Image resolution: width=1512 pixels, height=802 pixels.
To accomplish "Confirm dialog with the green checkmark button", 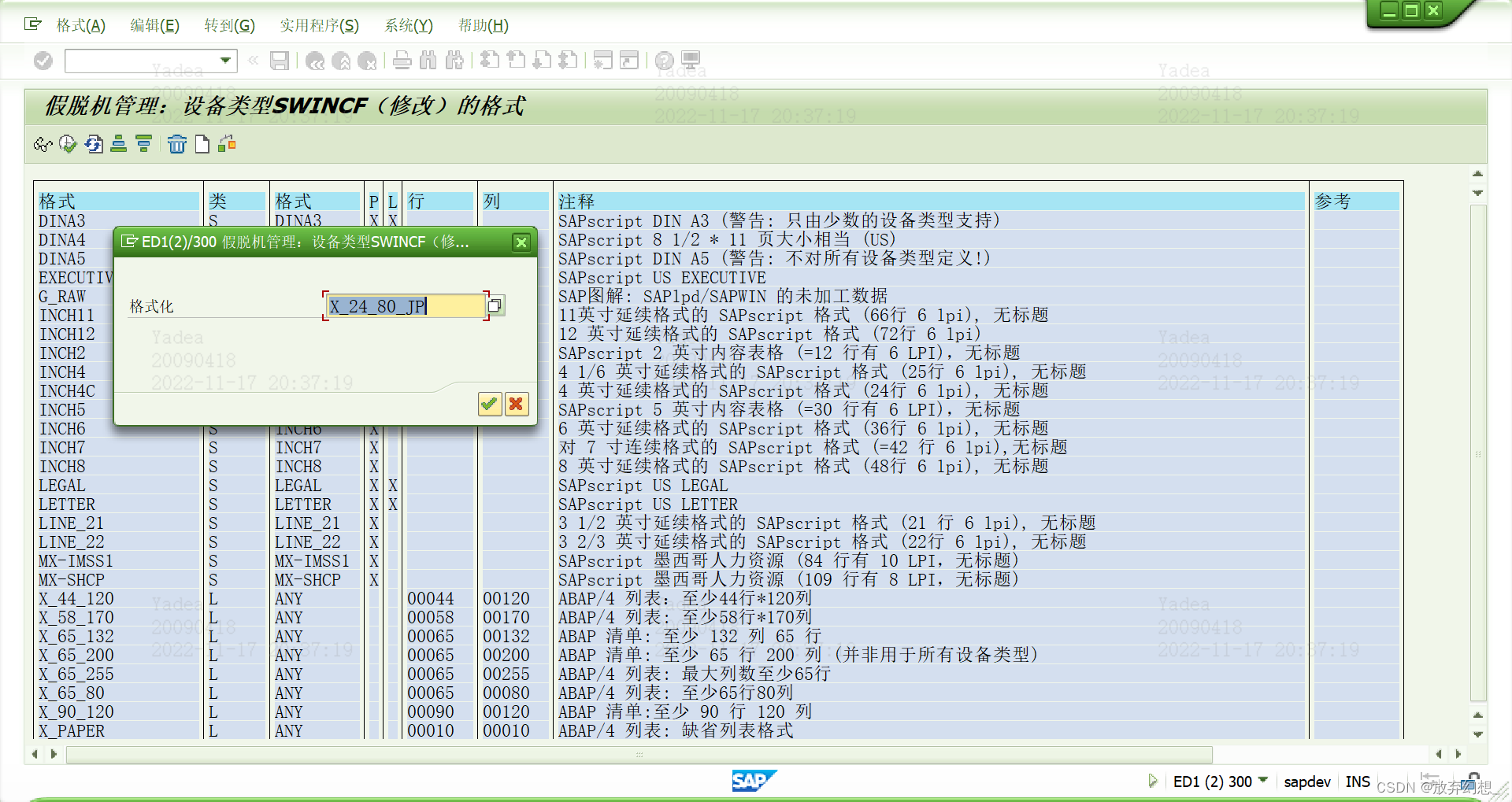I will (x=489, y=404).
